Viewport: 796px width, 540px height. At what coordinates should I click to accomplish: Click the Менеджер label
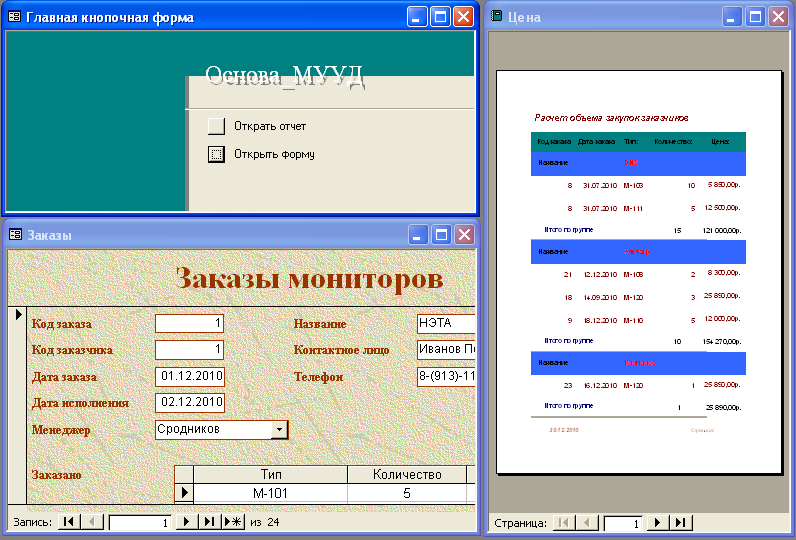[61, 430]
